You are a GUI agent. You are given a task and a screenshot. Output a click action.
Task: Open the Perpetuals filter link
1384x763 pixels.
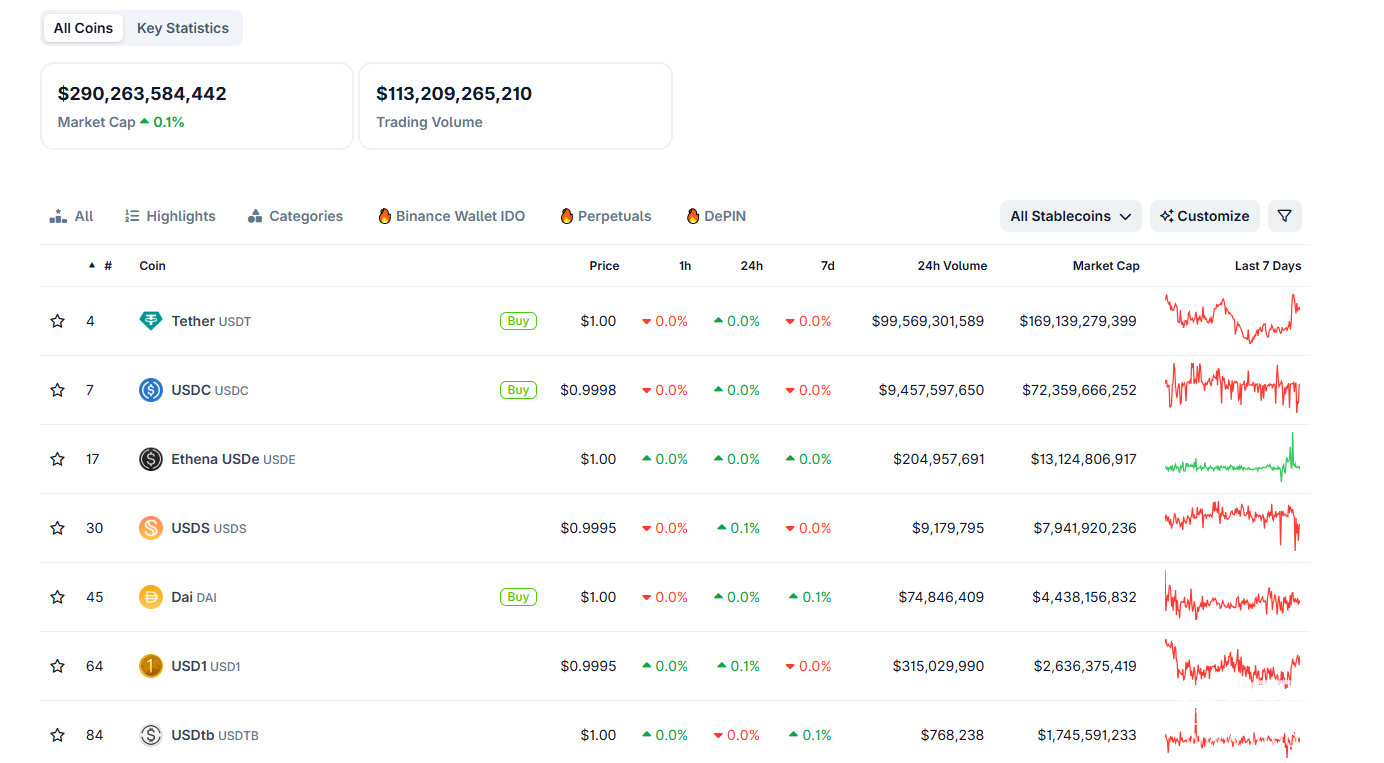pos(605,216)
